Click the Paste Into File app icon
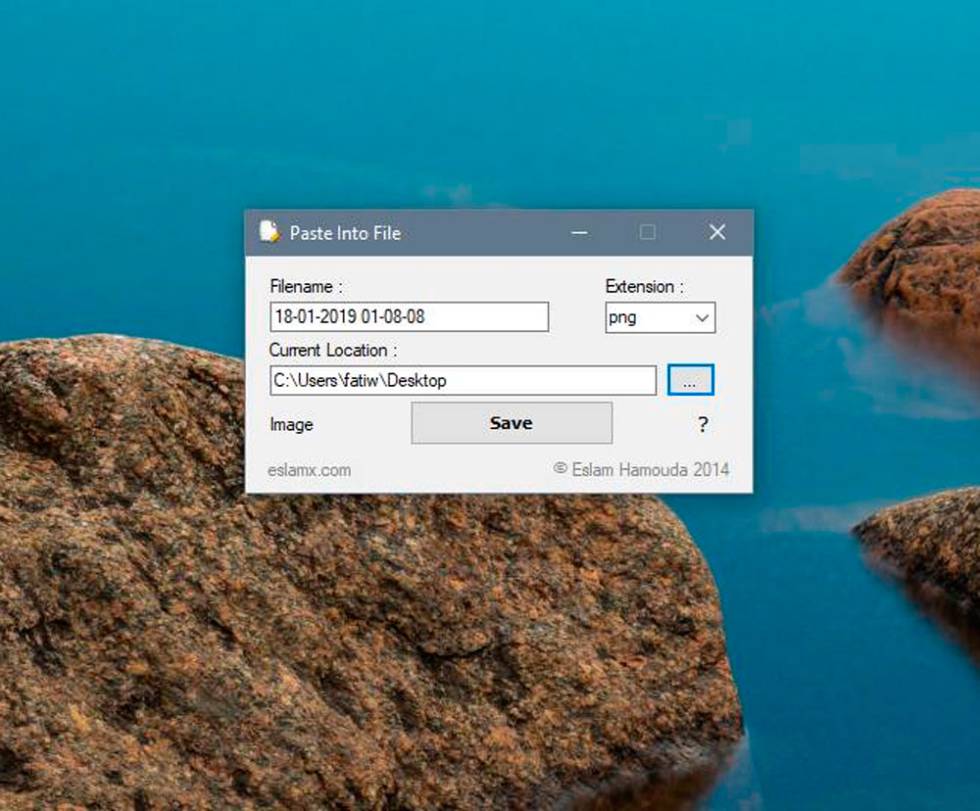 tap(269, 232)
